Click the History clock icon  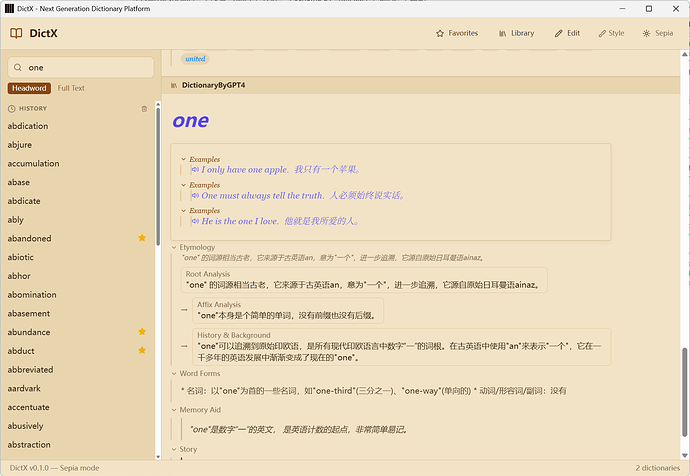(11, 109)
